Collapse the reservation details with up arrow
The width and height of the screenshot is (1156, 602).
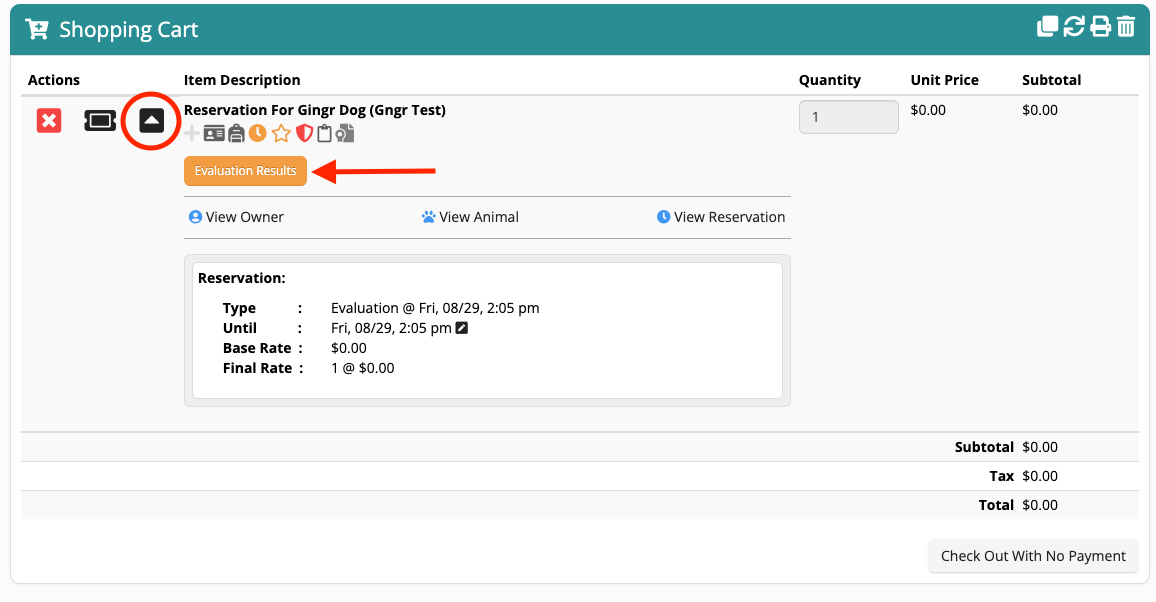(152, 121)
